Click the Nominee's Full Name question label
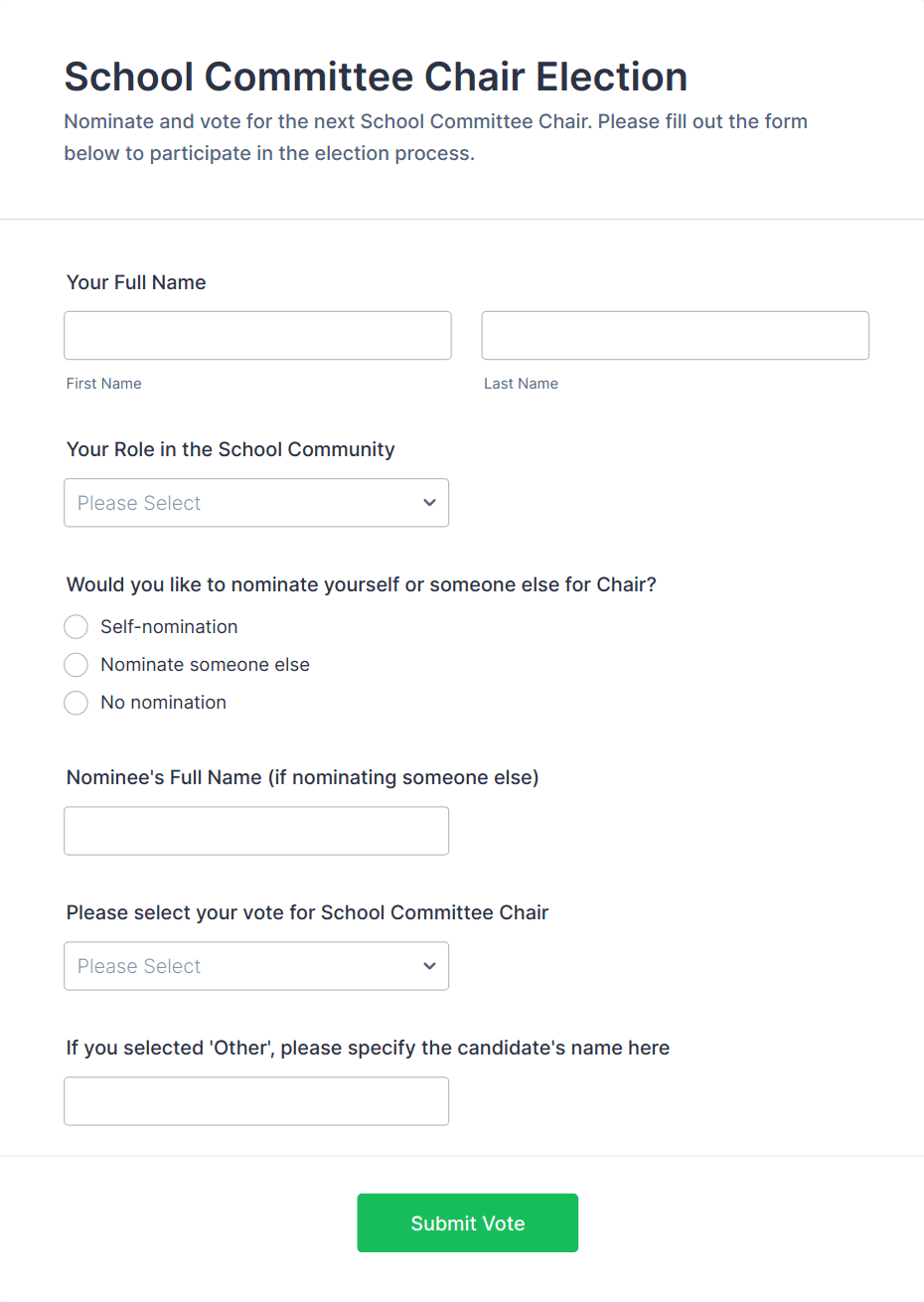 (302, 777)
